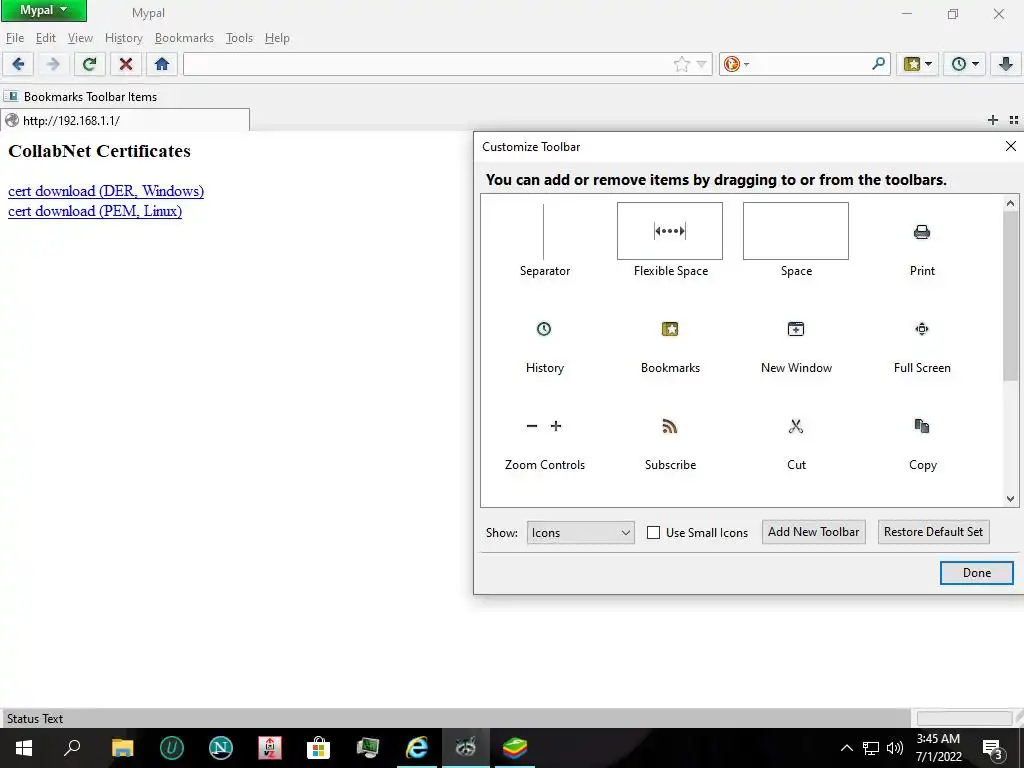Open cert download (DER, Windows) link

106,191
